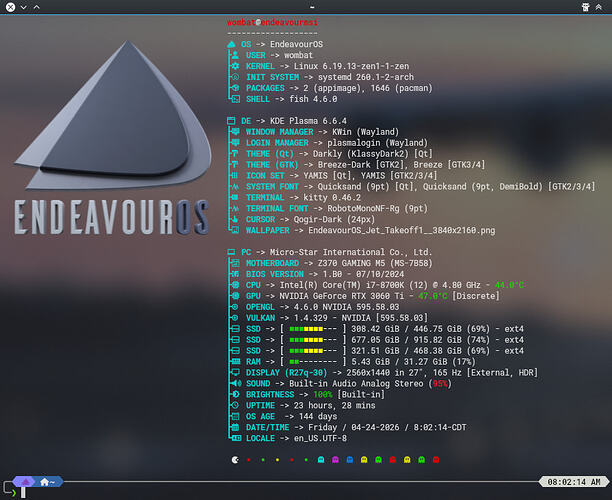
Task: Click the locale value 'en_US.UTF-8'
Action: coord(320,438)
